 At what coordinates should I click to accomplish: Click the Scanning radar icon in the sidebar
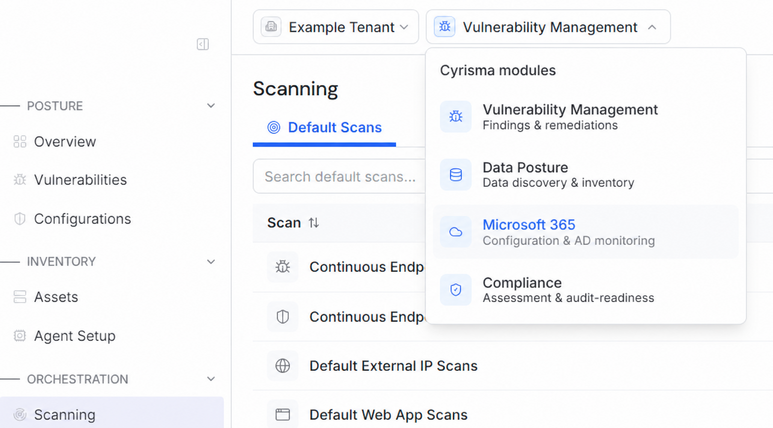pyautogui.click(x=20, y=415)
